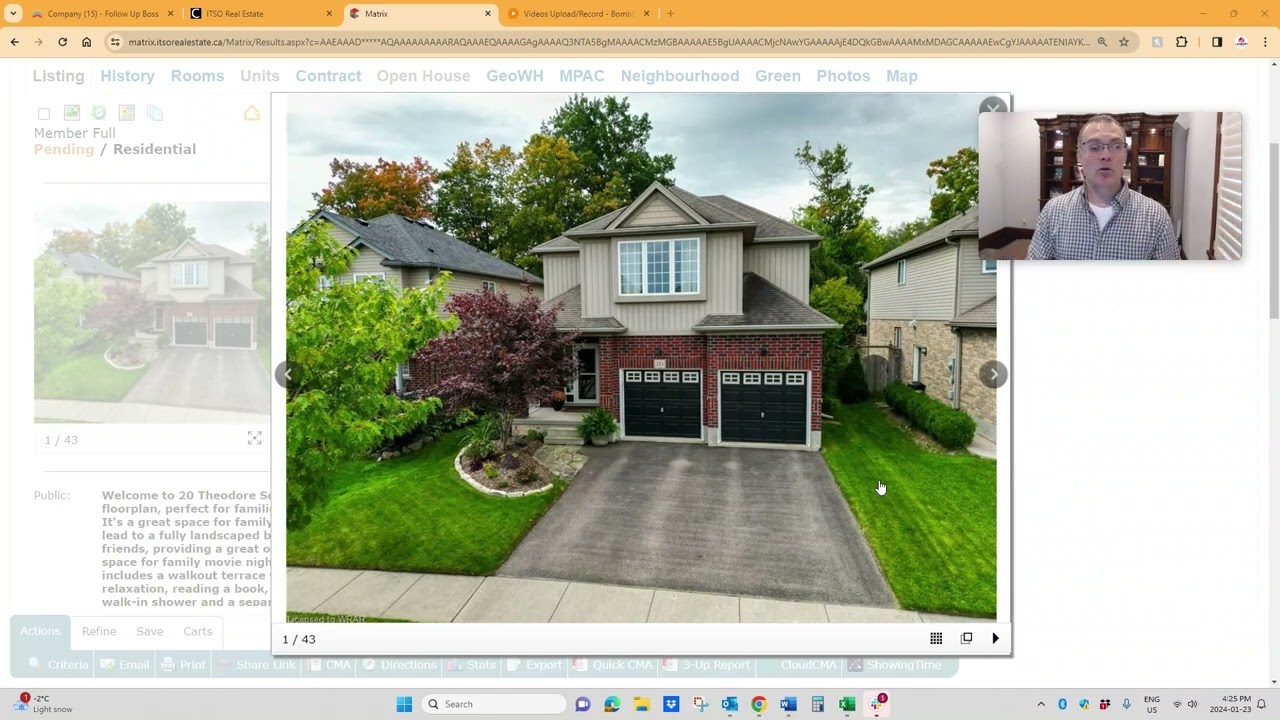Go to the browser home page

coord(87,42)
